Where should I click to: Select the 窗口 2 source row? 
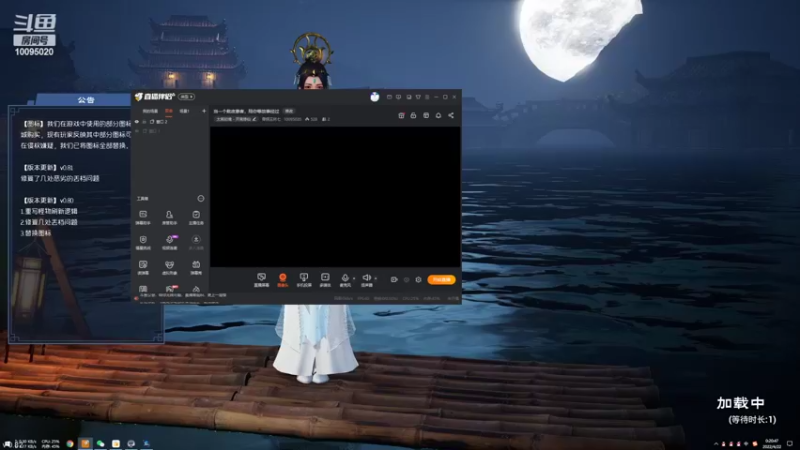click(170, 122)
